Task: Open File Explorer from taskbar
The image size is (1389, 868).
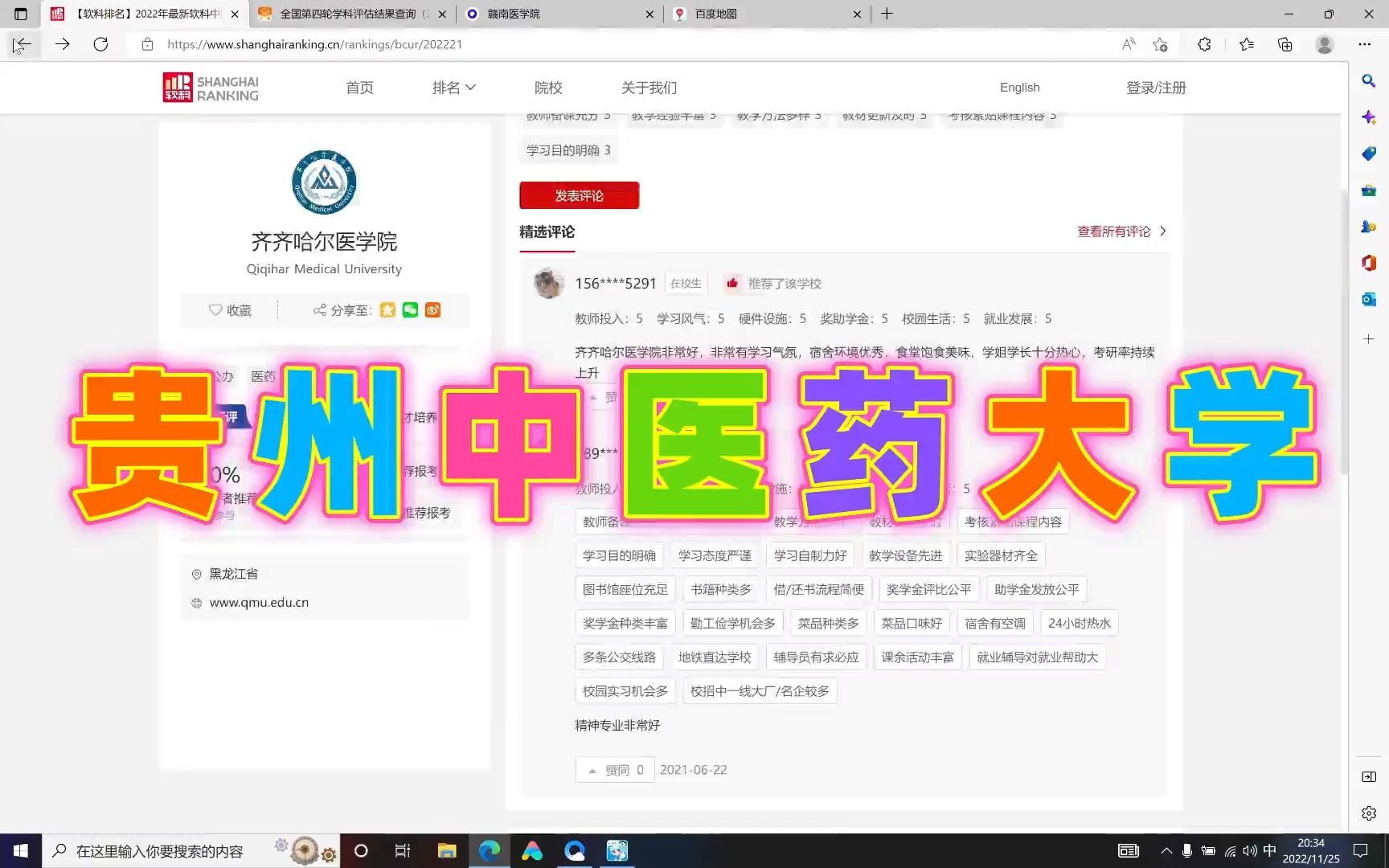Action: click(x=447, y=850)
